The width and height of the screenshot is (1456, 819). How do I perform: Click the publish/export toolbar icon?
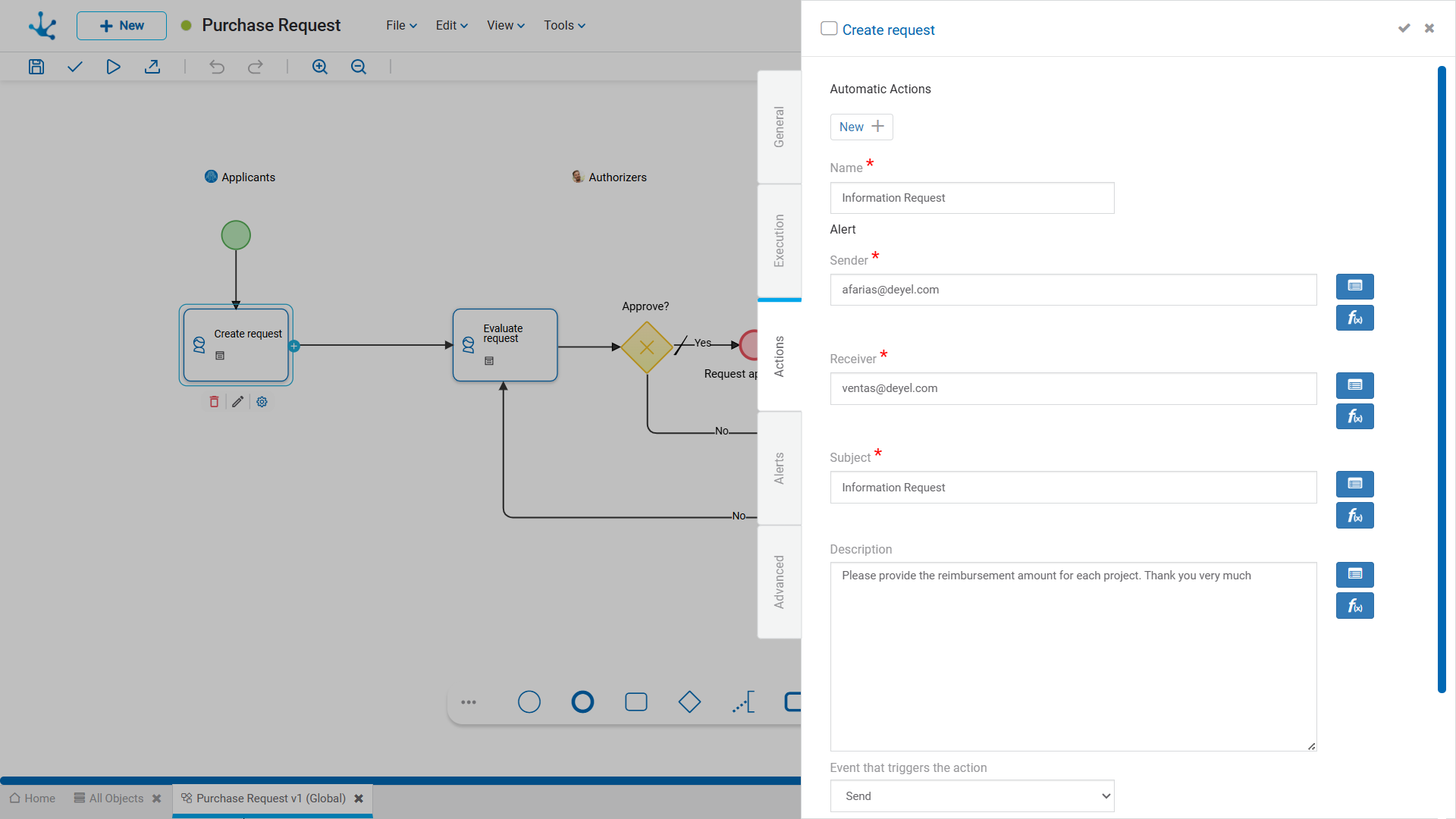pyautogui.click(x=152, y=67)
